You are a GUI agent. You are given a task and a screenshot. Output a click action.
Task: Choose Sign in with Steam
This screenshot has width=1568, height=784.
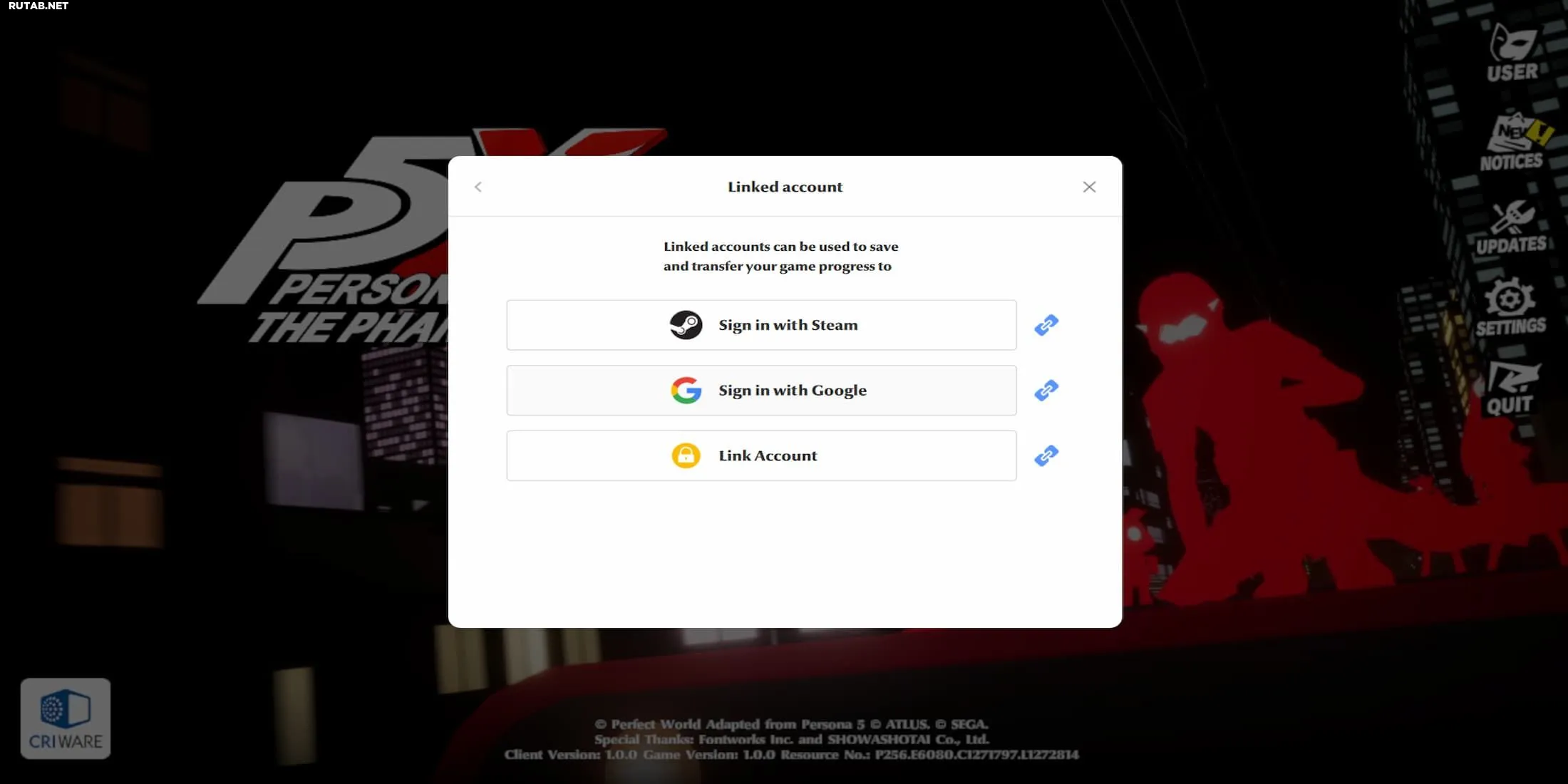point(761,325)
